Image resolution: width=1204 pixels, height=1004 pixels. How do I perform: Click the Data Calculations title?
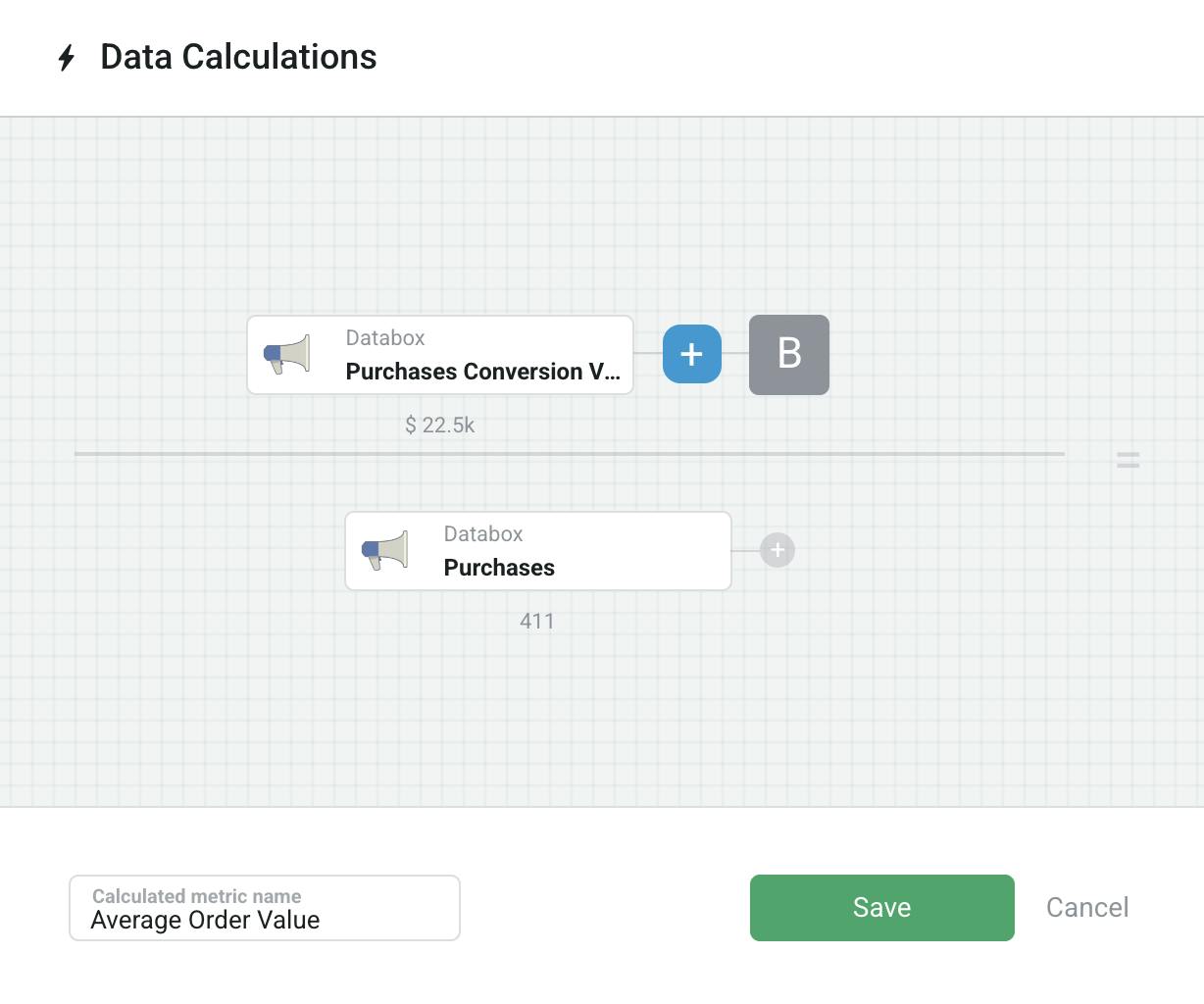click(238, 57)
